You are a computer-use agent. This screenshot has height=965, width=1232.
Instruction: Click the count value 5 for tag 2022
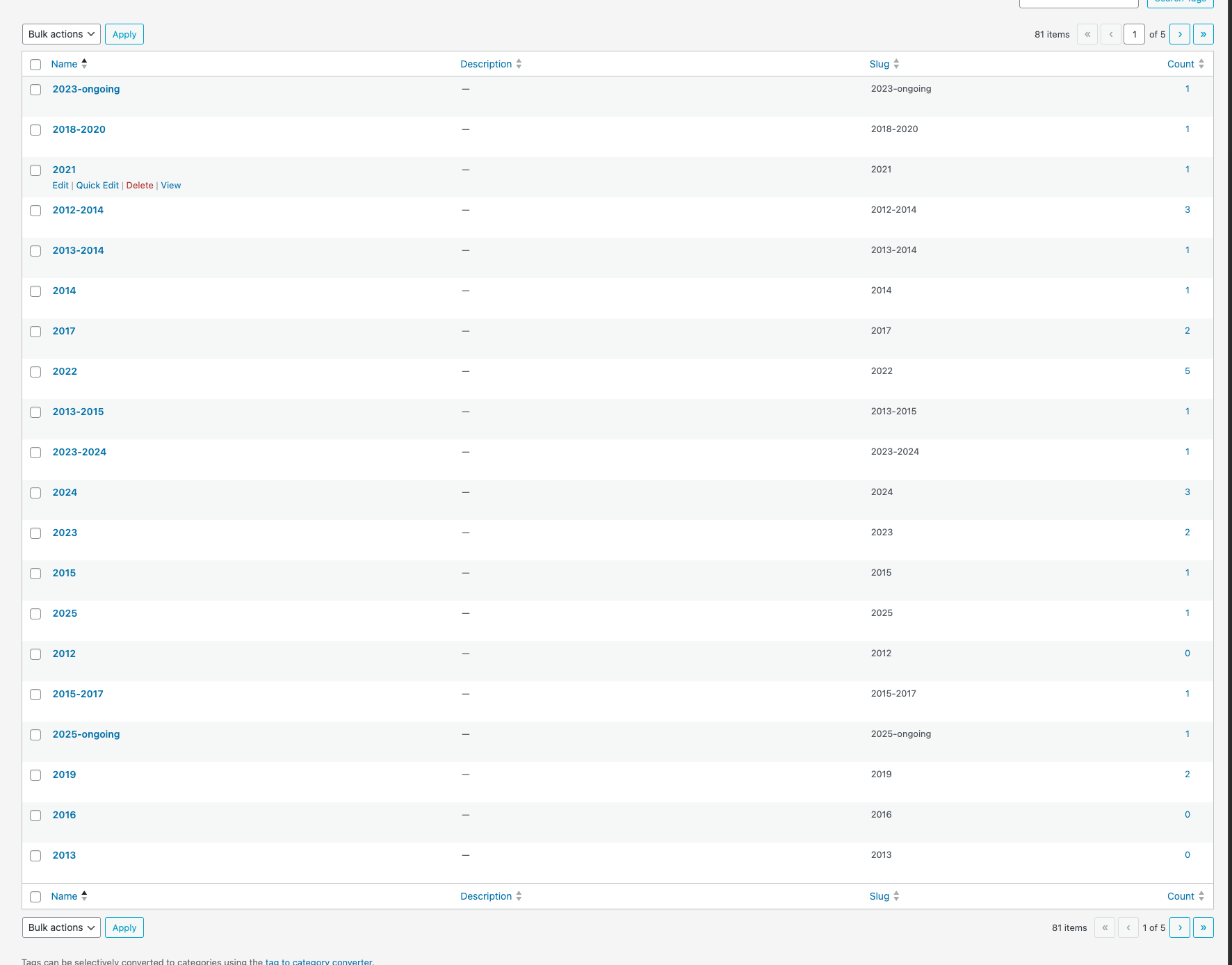point(1187,371)
